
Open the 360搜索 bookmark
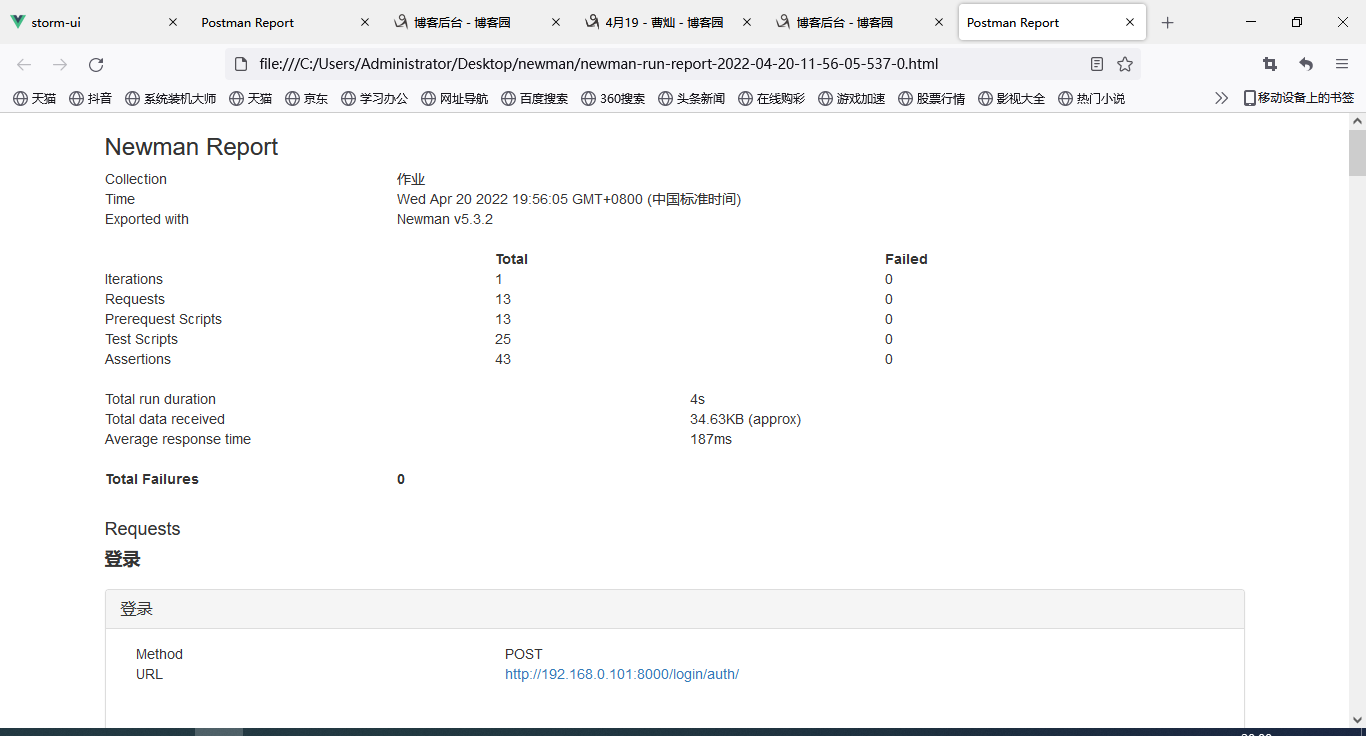(612, 98)
